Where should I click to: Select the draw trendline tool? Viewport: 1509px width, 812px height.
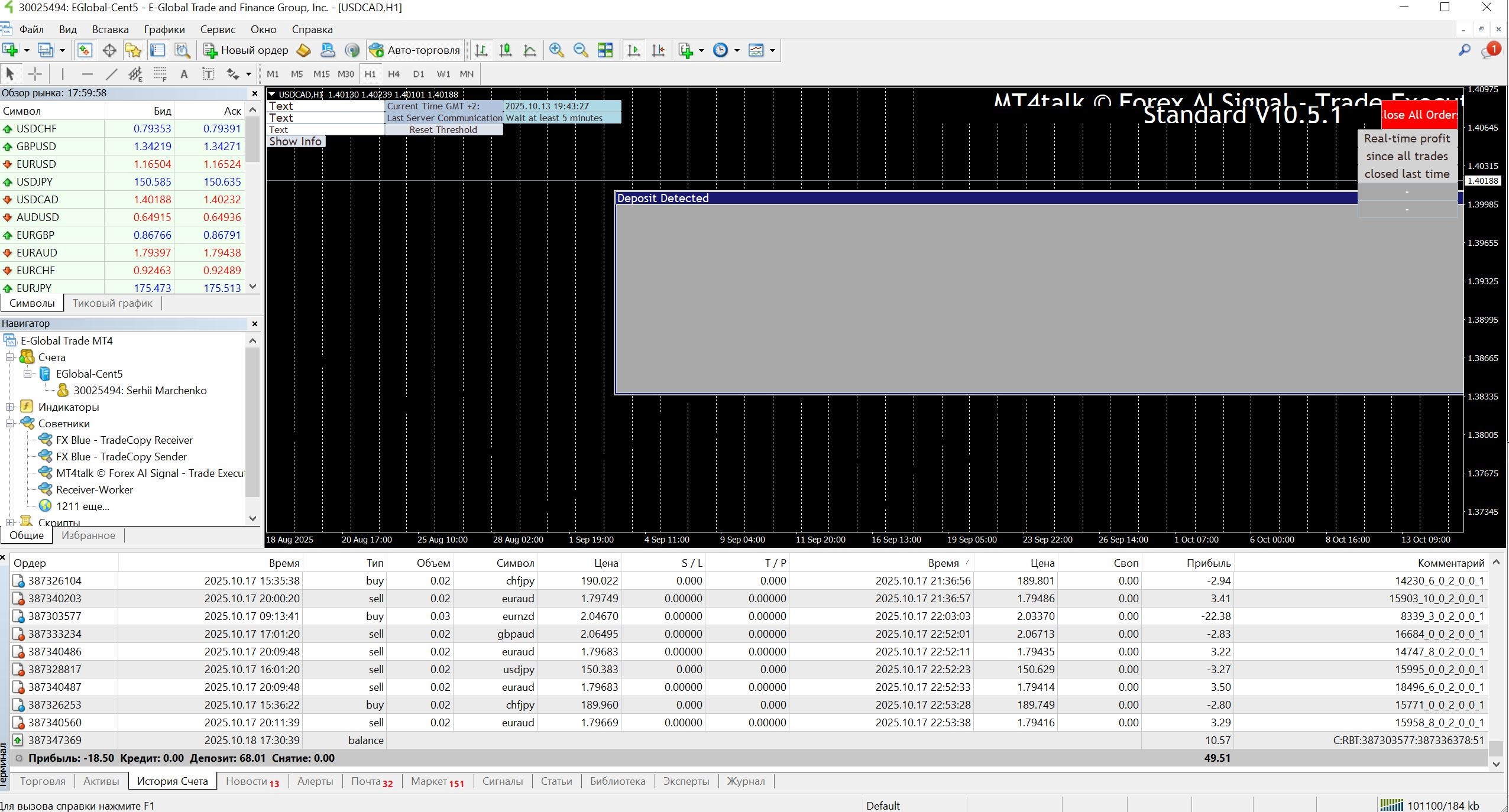tap(111, 74)
